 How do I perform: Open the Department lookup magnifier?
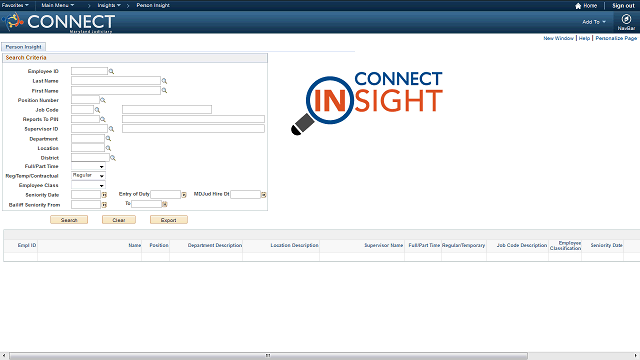108,139
